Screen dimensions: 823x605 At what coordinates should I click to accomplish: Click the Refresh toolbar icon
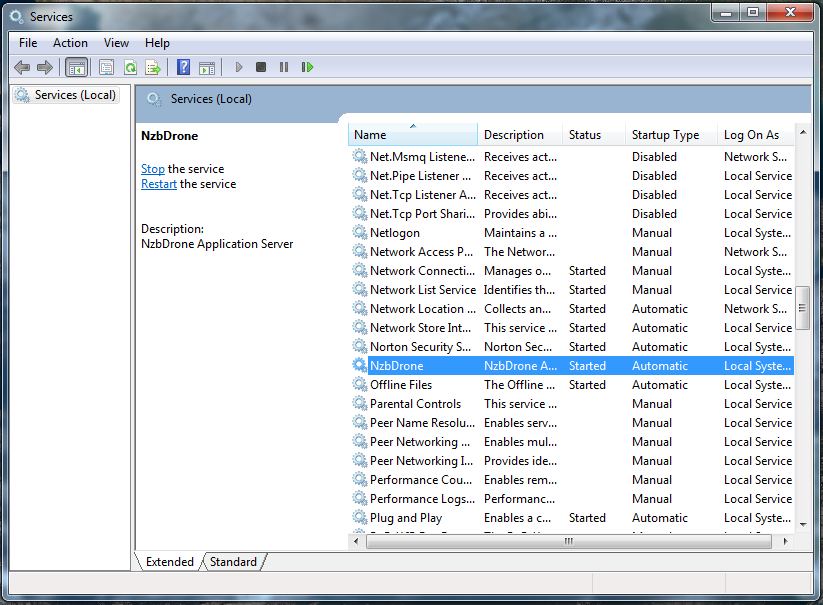(x=130, y=67)
